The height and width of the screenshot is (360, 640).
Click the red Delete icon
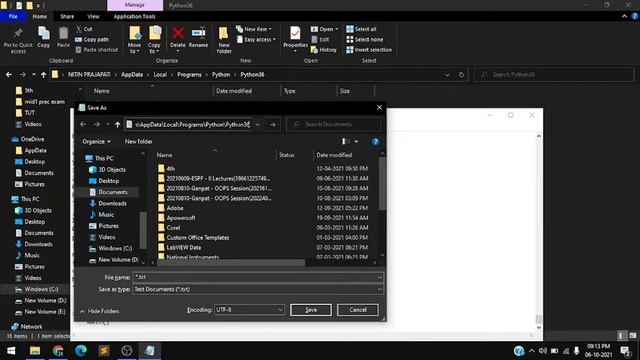click(178, 33)
